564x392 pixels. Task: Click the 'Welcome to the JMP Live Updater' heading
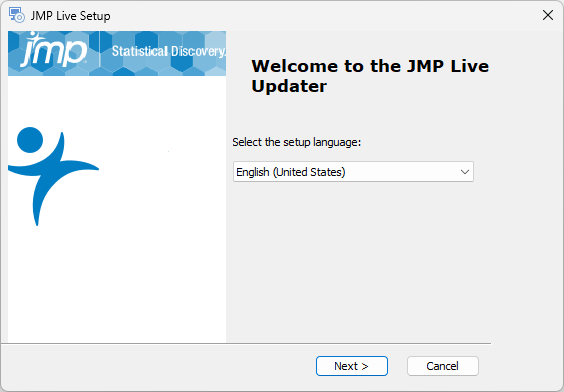(370, 76)
